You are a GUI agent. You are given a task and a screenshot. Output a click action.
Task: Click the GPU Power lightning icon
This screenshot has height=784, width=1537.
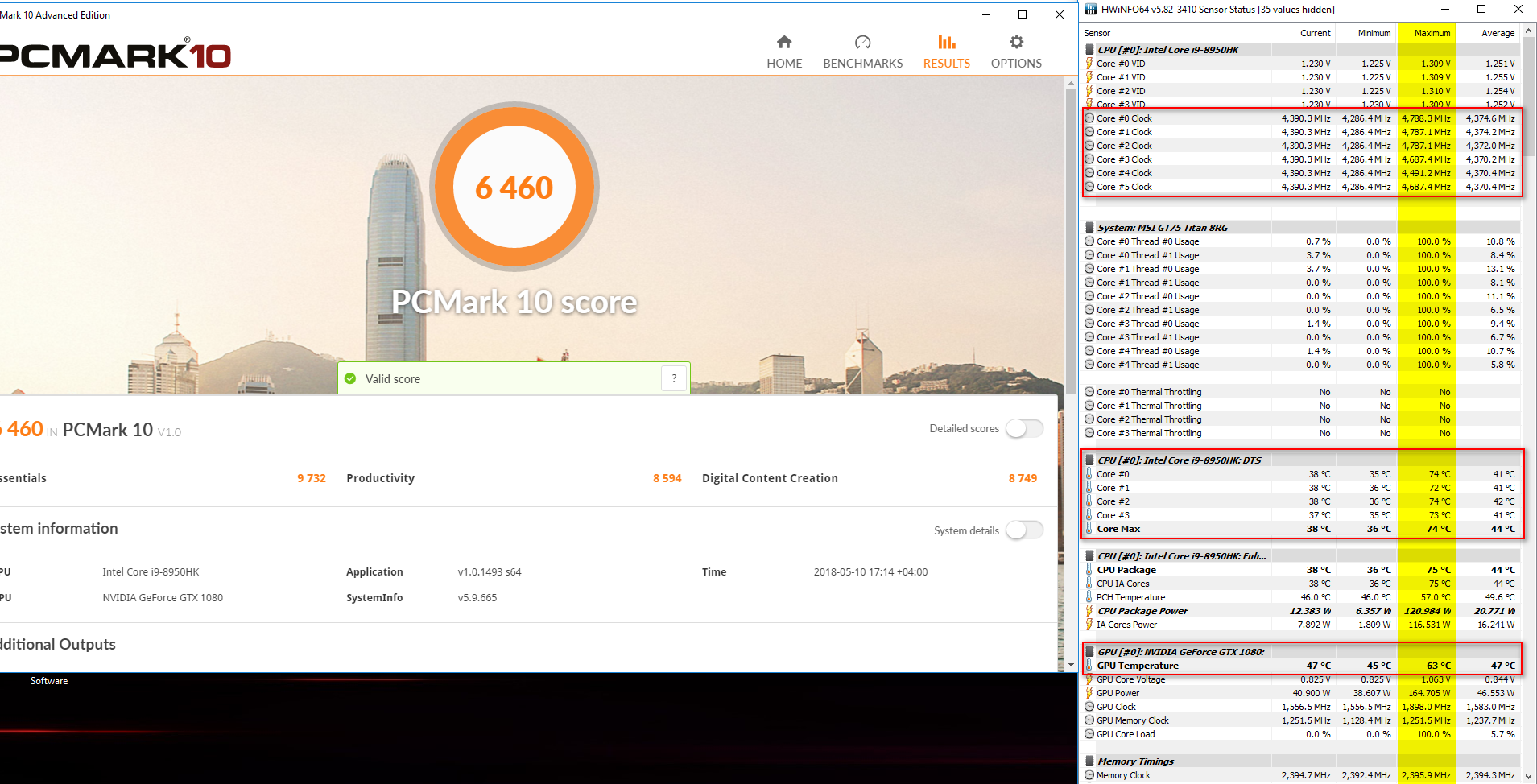click(x=1089, y=693)
